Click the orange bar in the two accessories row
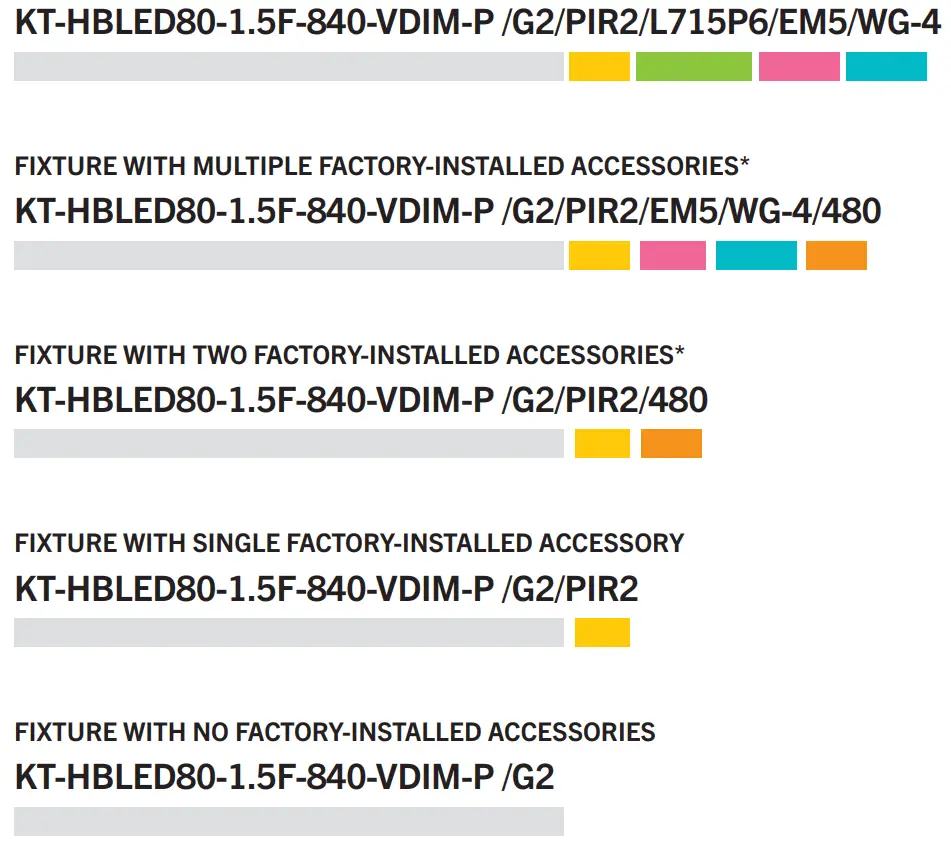Screen dimensions: 951x841 point(671,444)
